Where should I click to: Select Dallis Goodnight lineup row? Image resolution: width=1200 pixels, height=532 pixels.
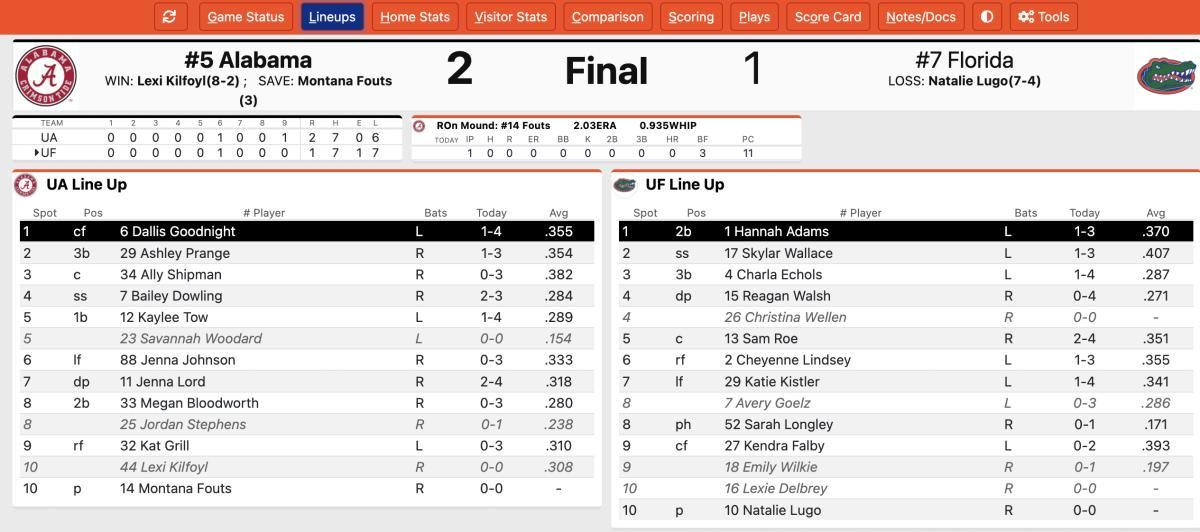(x=307, y=231)
